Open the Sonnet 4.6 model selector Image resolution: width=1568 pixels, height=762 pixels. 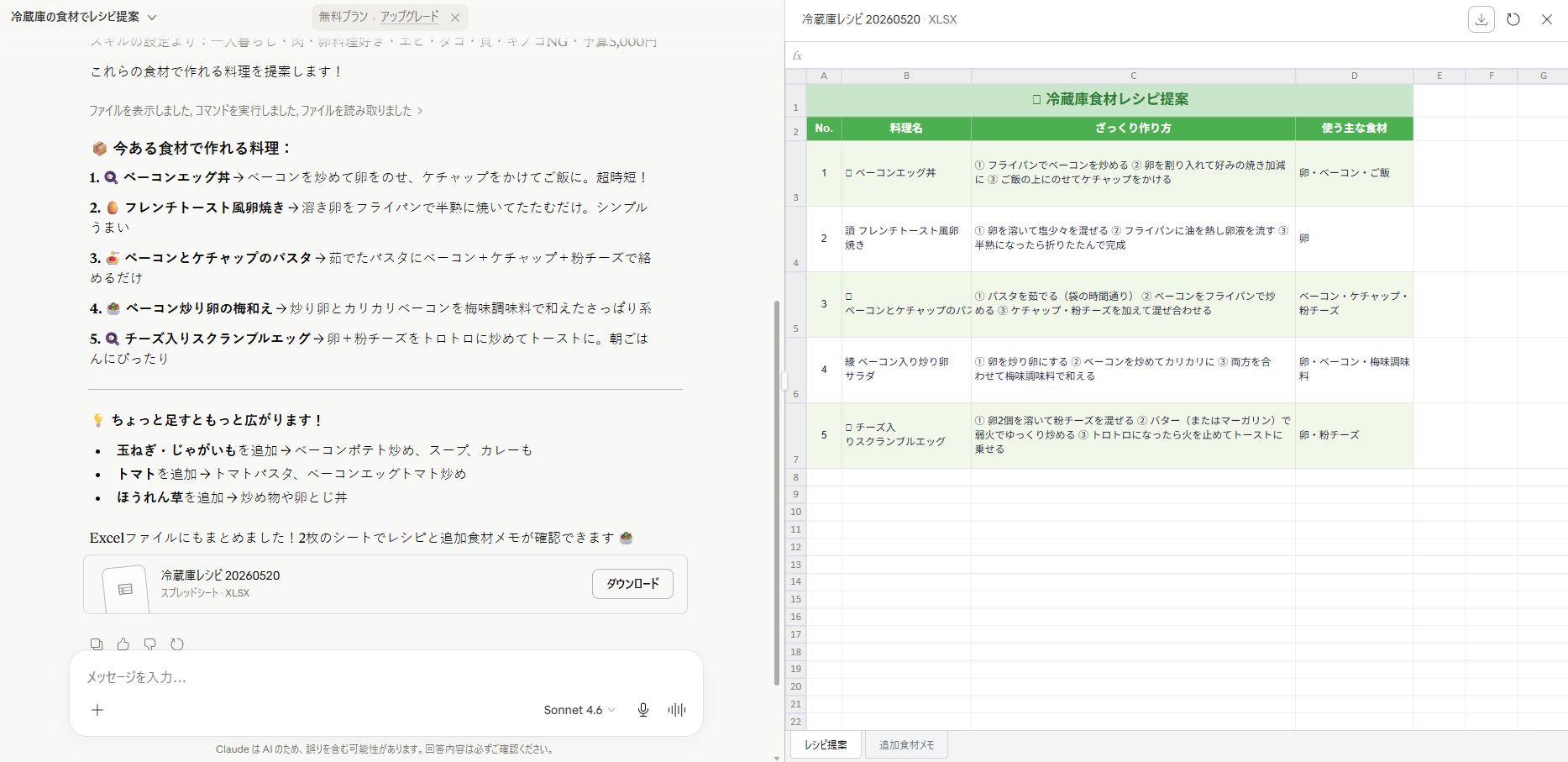579,710
